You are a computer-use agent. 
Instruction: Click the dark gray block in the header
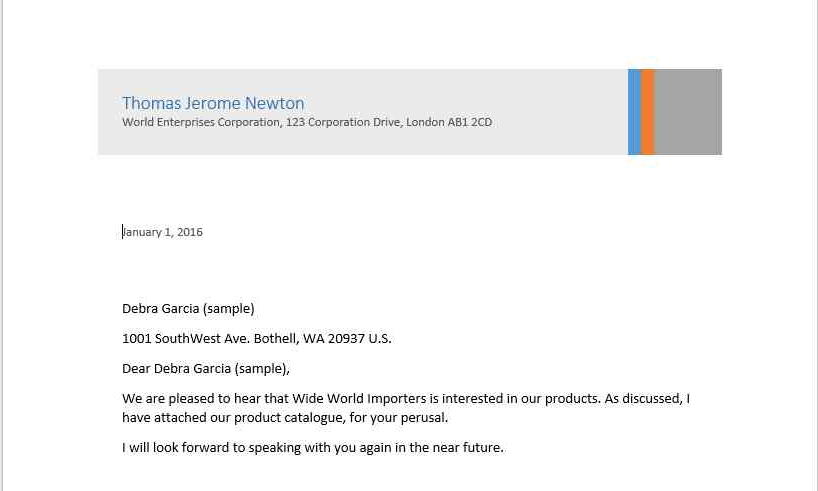[688, 112]
